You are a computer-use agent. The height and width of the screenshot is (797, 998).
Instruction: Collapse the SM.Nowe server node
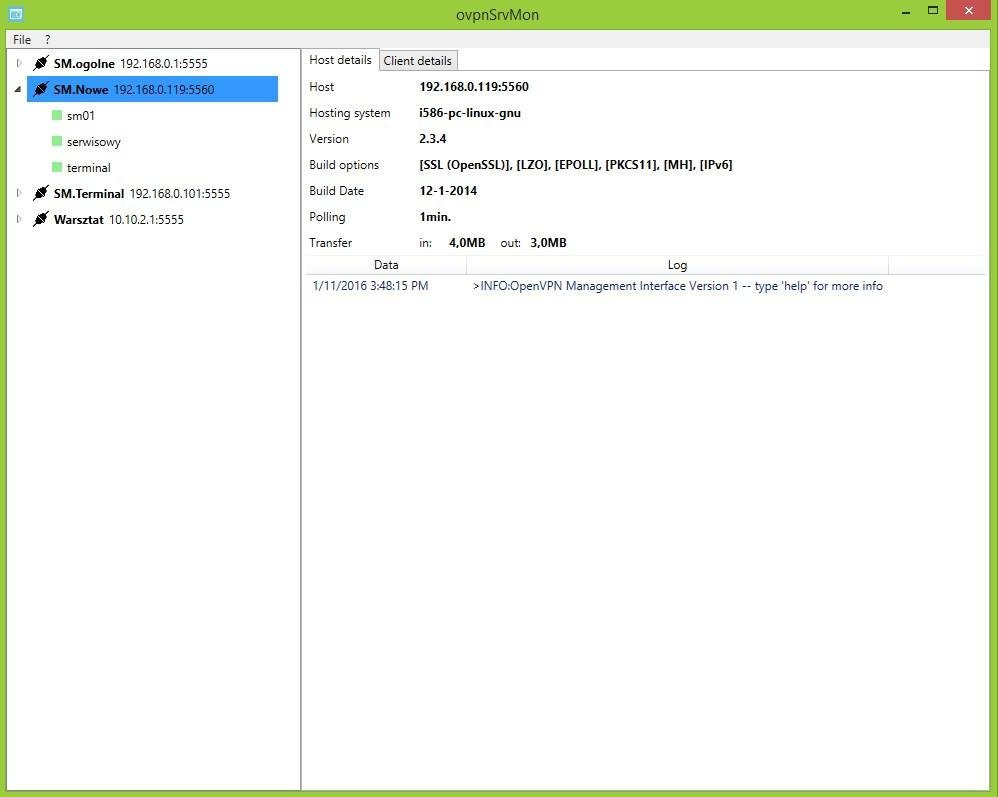[x=18, y=89]
